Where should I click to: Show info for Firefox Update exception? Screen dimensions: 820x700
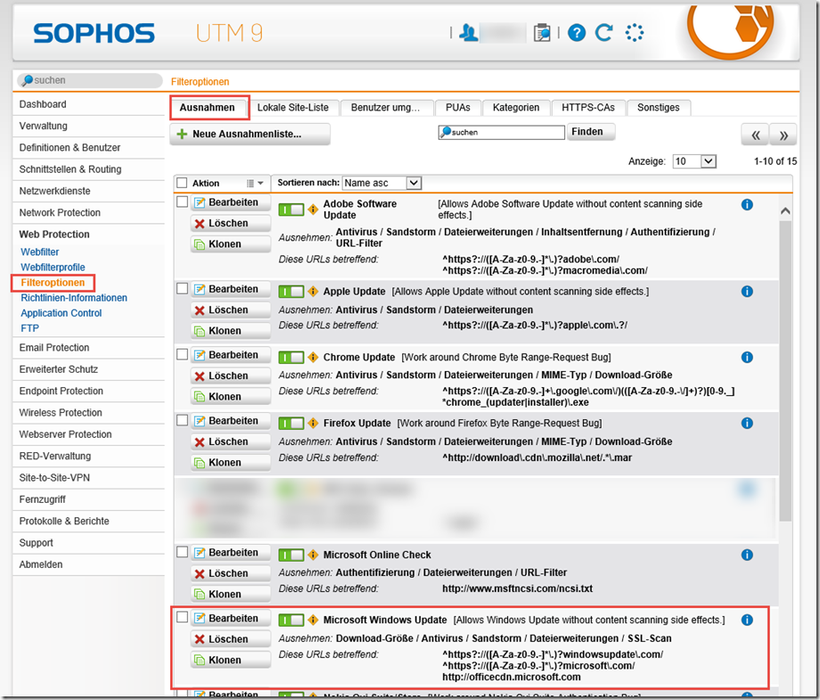[x=747, y=423]
